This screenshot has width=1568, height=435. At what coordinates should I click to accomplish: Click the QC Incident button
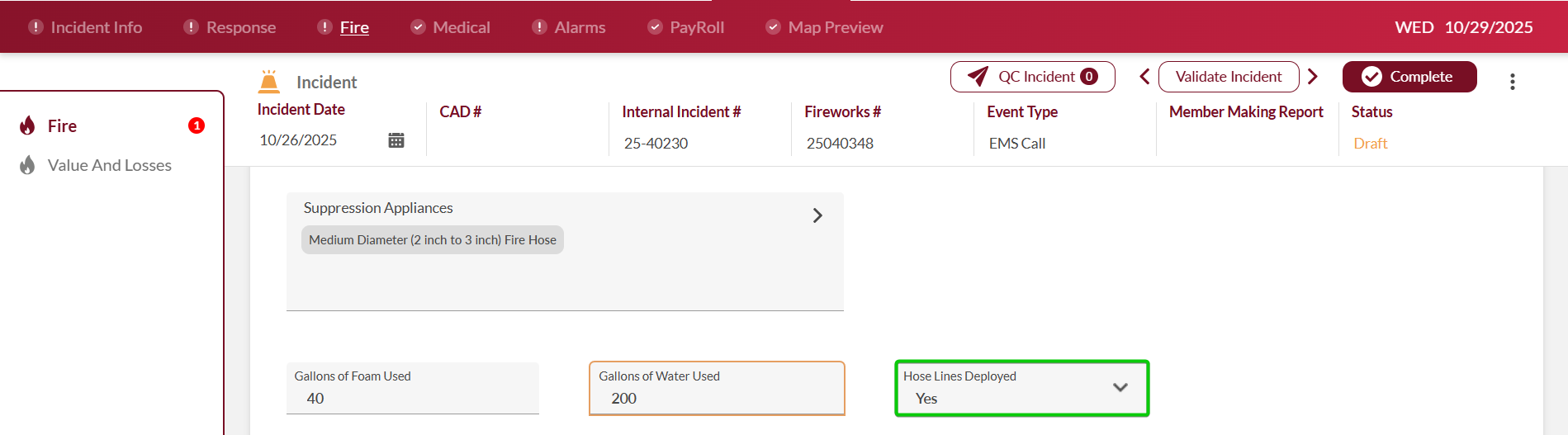pos(1032,77)
